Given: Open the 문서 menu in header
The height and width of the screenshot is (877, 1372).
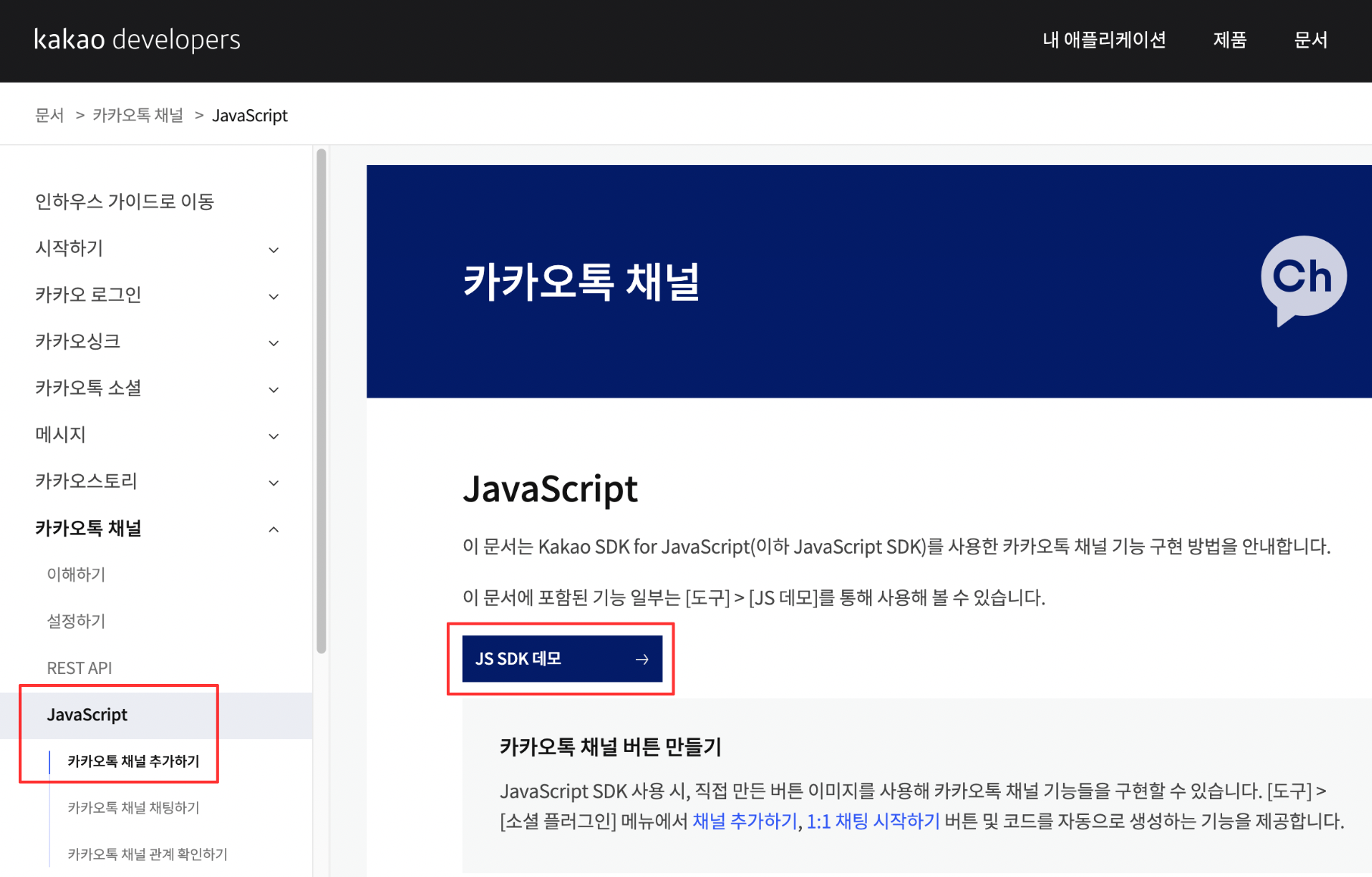Looking at the screenshot, I should click(x=1311, y=39).
